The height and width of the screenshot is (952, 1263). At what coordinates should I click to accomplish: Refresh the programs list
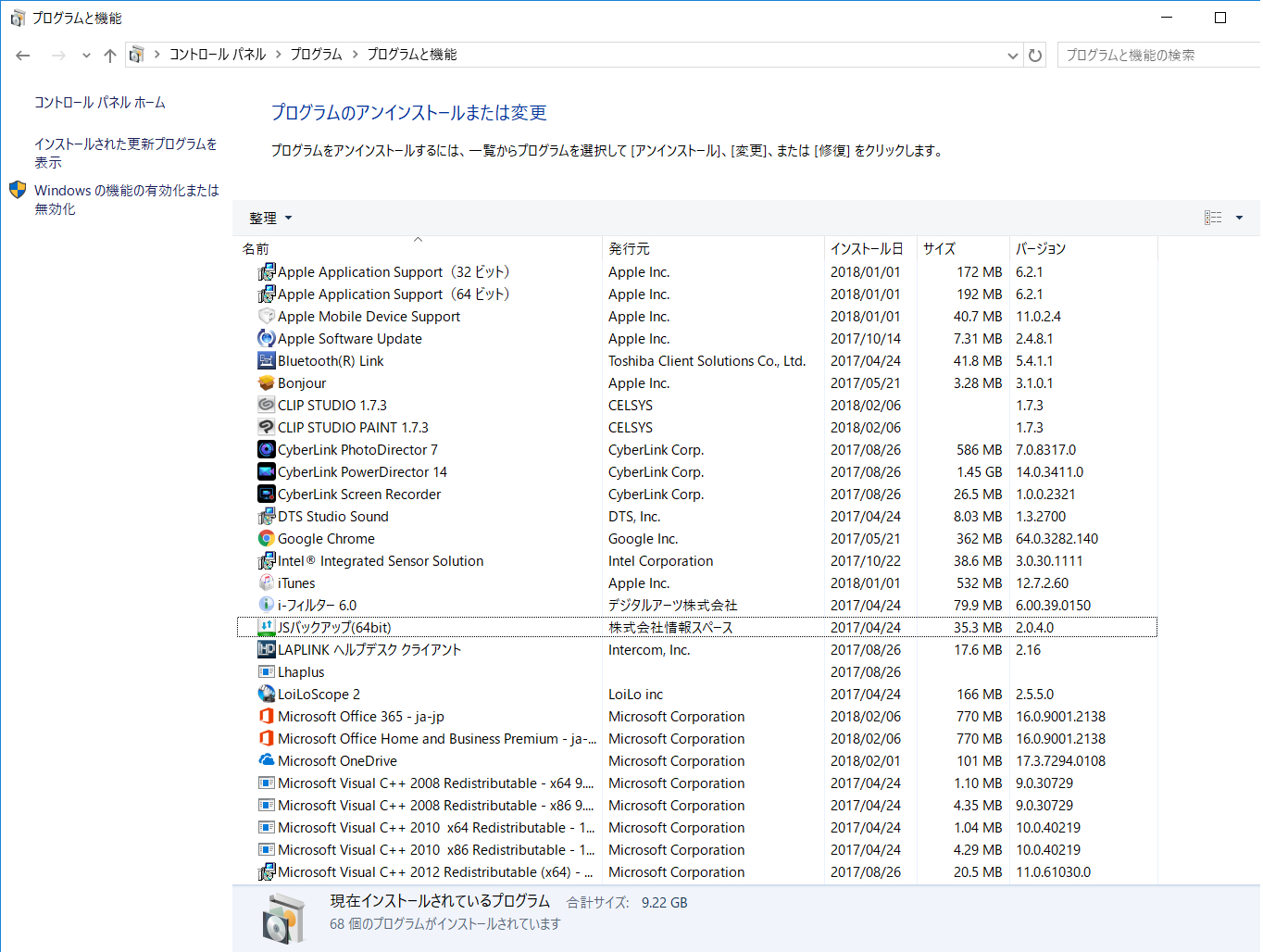(x=1035, y=56)
